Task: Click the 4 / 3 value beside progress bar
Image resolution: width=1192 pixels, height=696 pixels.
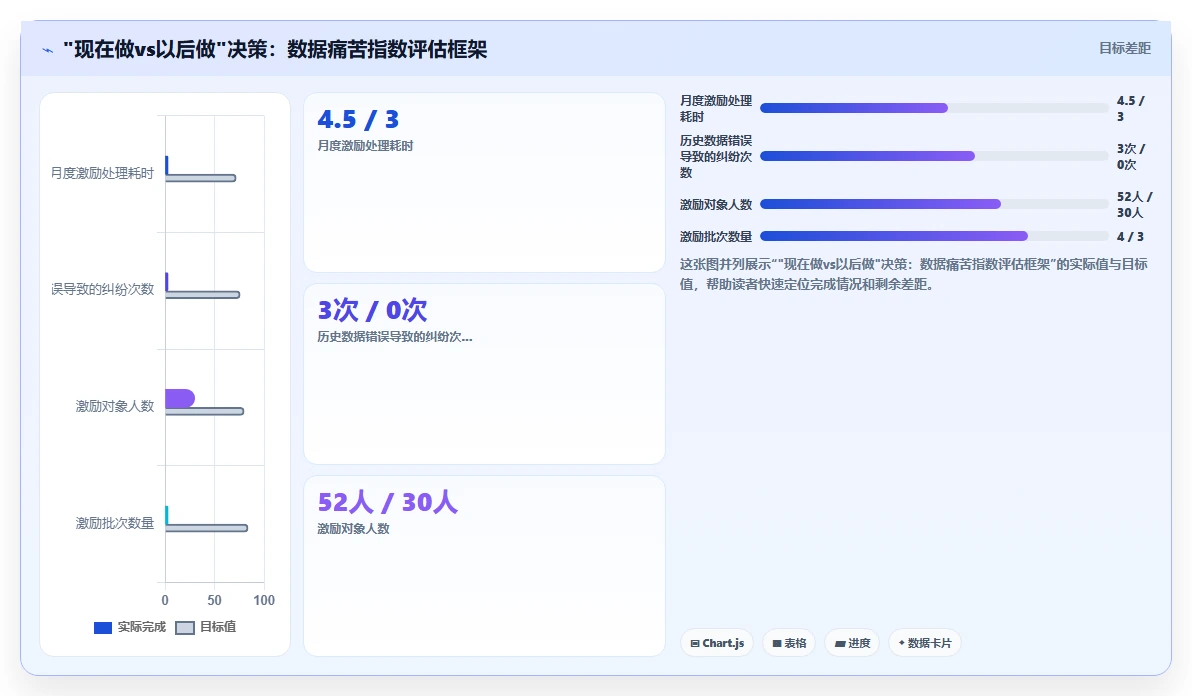Action: [1130, 236]
